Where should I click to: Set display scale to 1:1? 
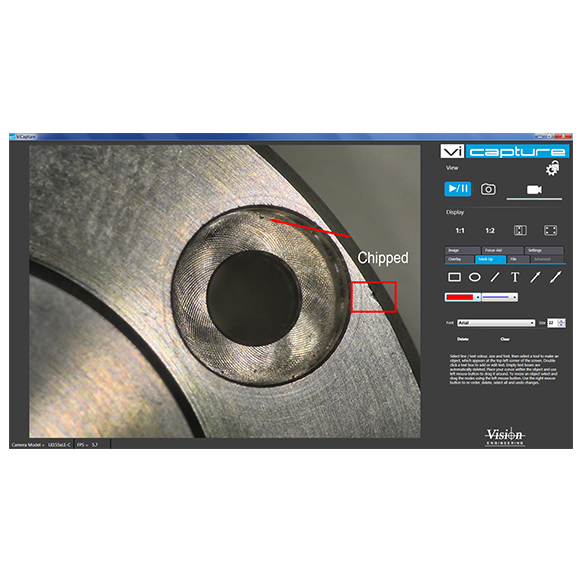tap(460, 230)
